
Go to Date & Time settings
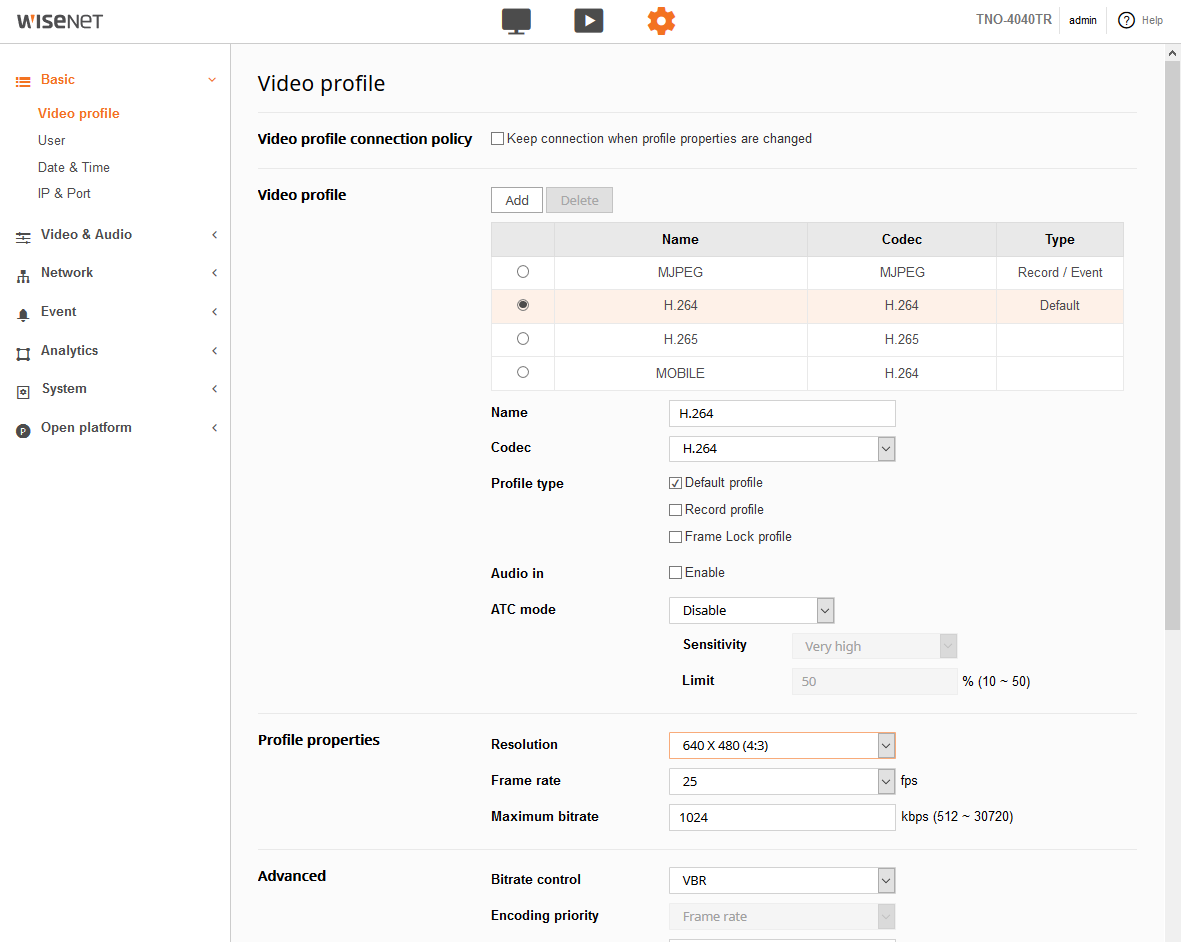click(74, 167)
